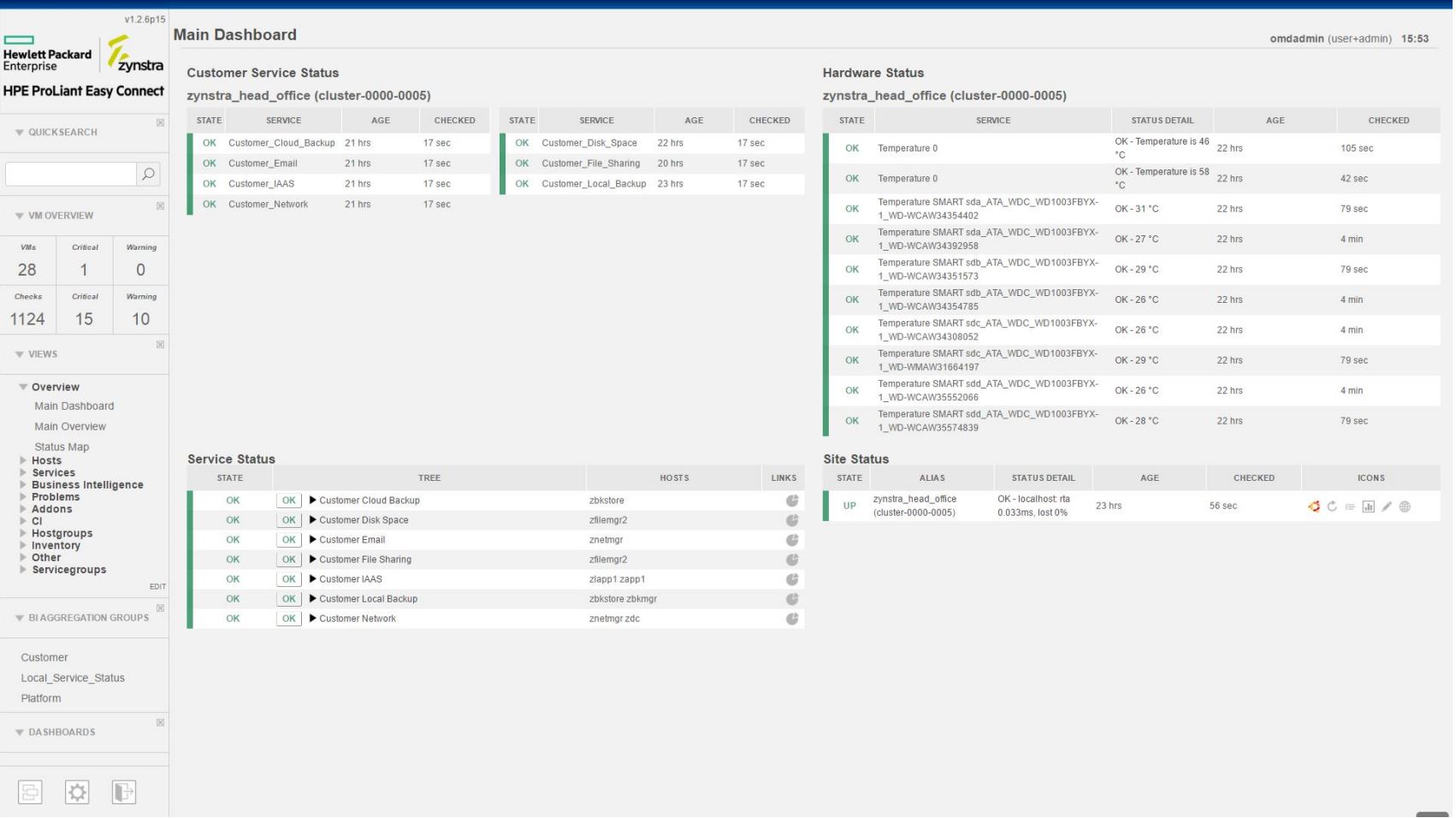
Task: Click into the quicksearch text field
Action: tap(70, 175)
